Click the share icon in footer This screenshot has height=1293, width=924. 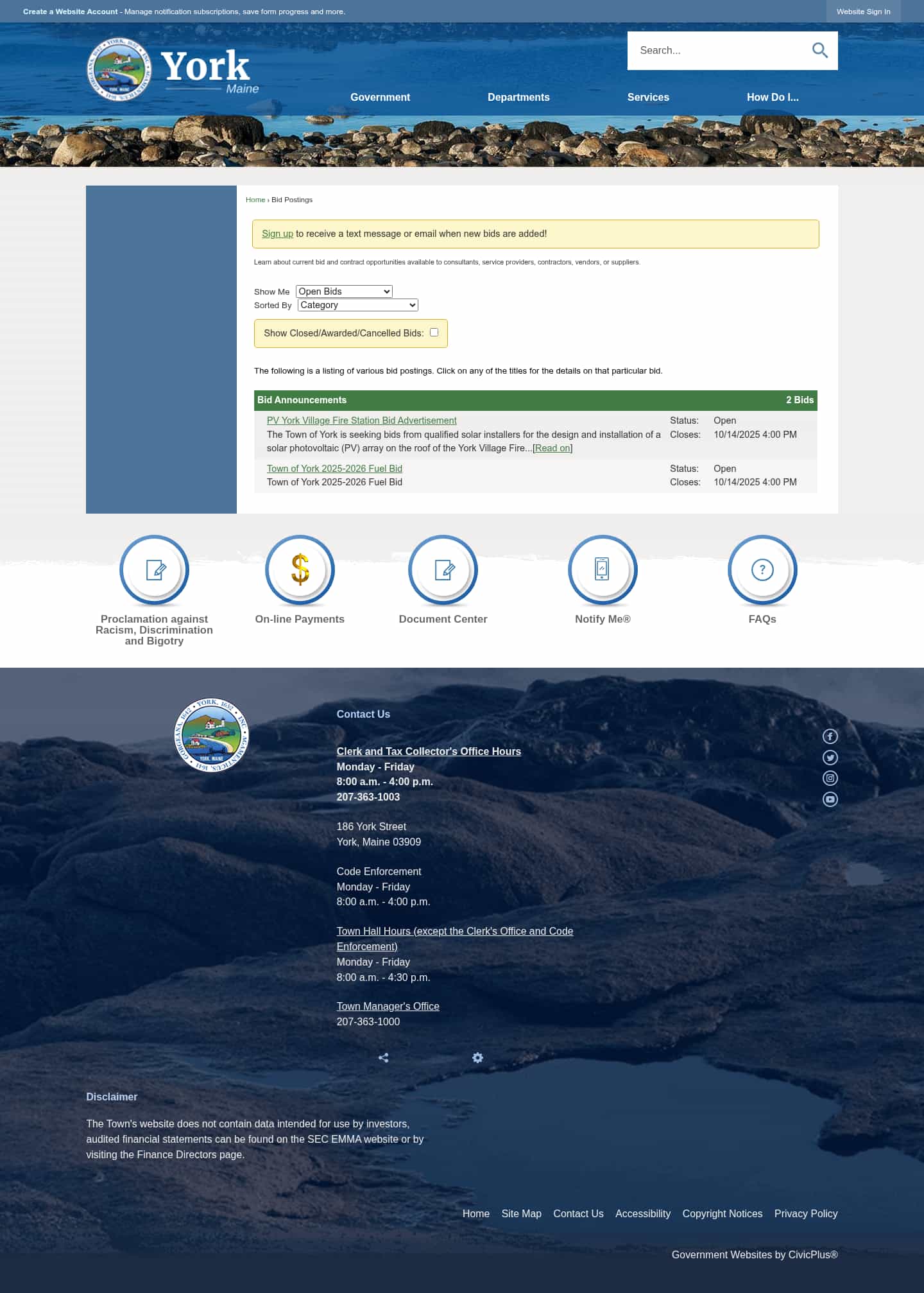coord(384,1057)
